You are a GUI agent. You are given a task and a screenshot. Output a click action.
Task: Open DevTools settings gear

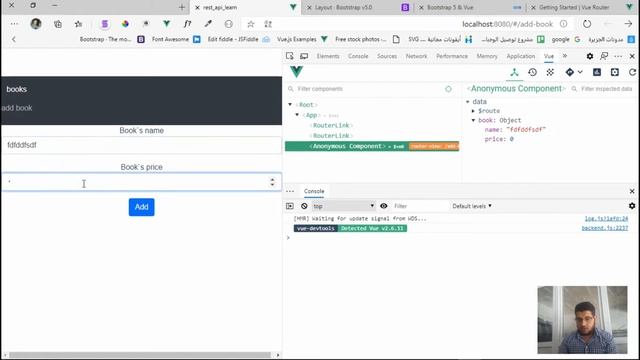pos(590,56)
